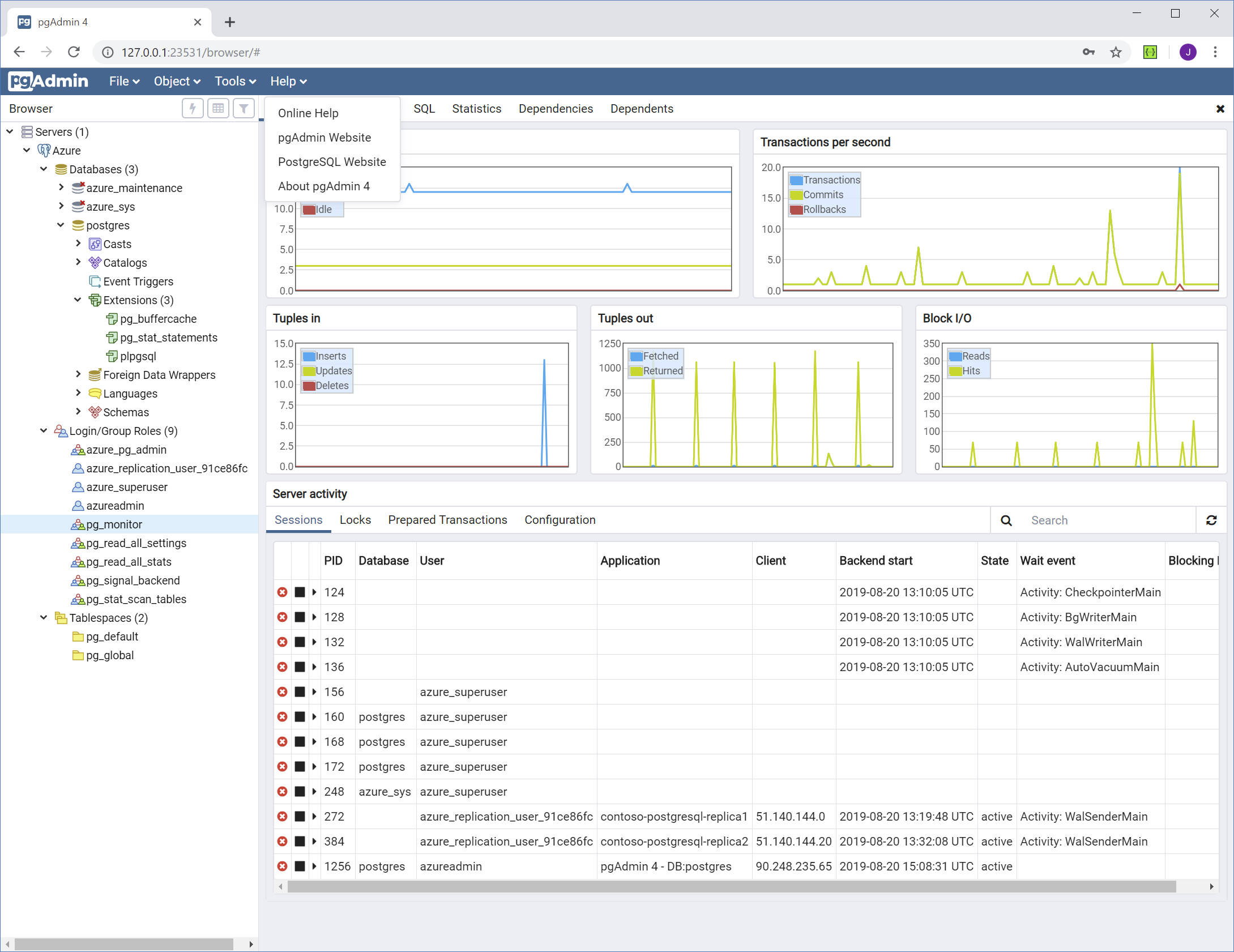Click PostgreSQL Website in the Help menu

[x=331, y=161]
